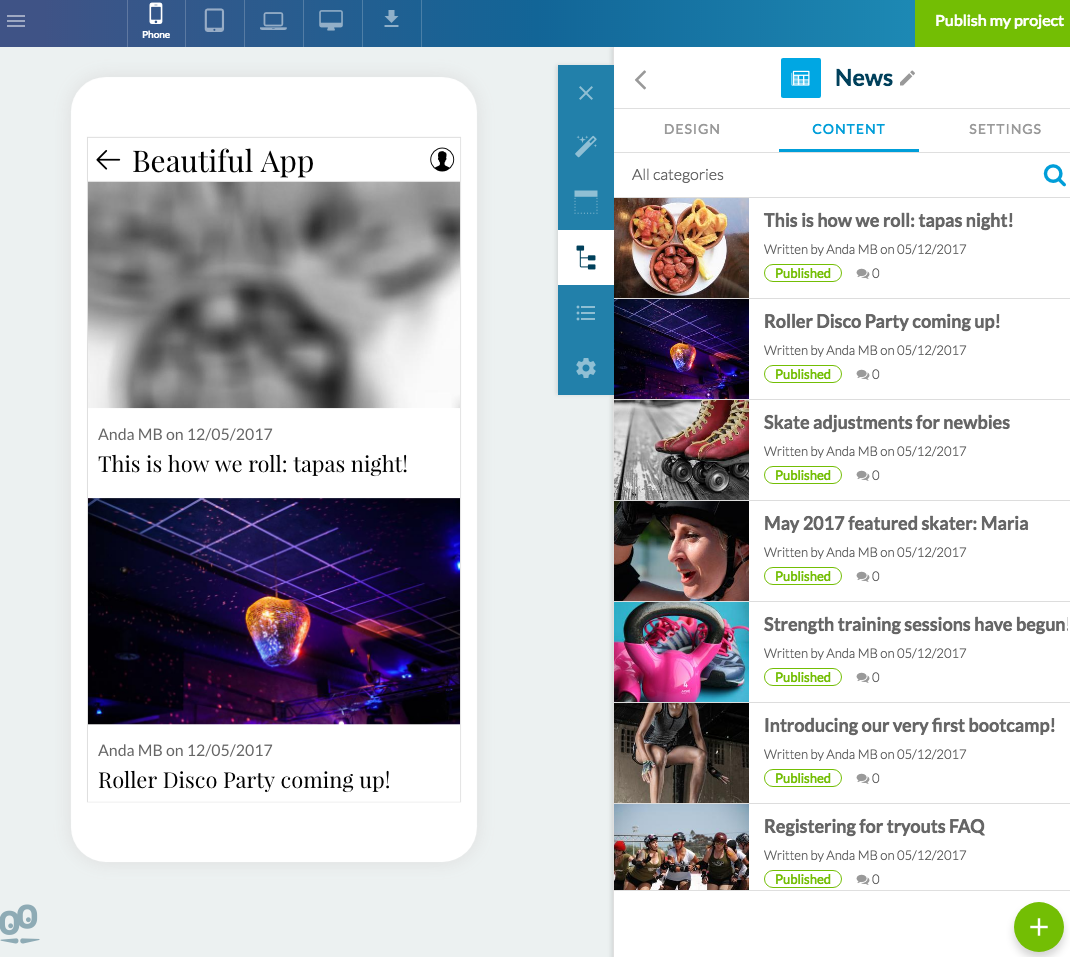The image size is (1070, 957).
Task: Switch to the Settings tab
Action: click(x=1005, y=129)
